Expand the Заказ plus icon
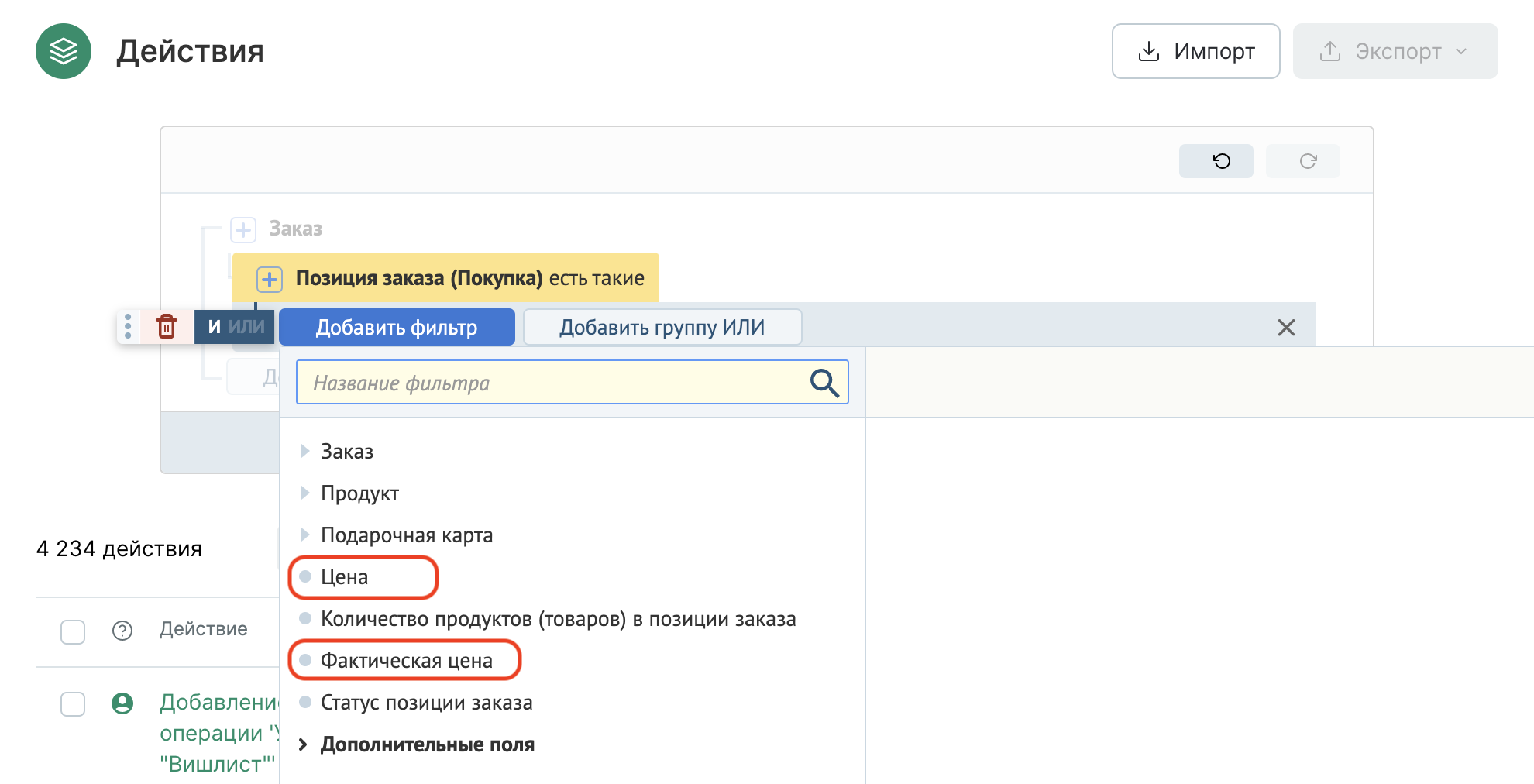 243,229
